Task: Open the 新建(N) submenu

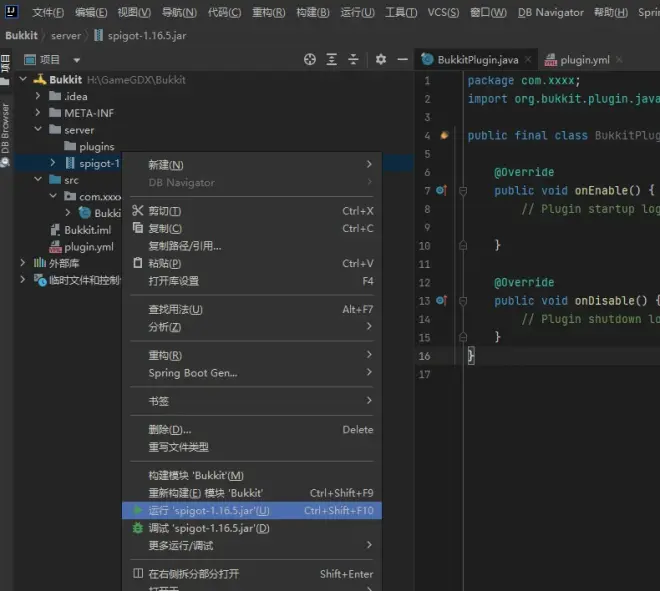Action: coord(252,165)
